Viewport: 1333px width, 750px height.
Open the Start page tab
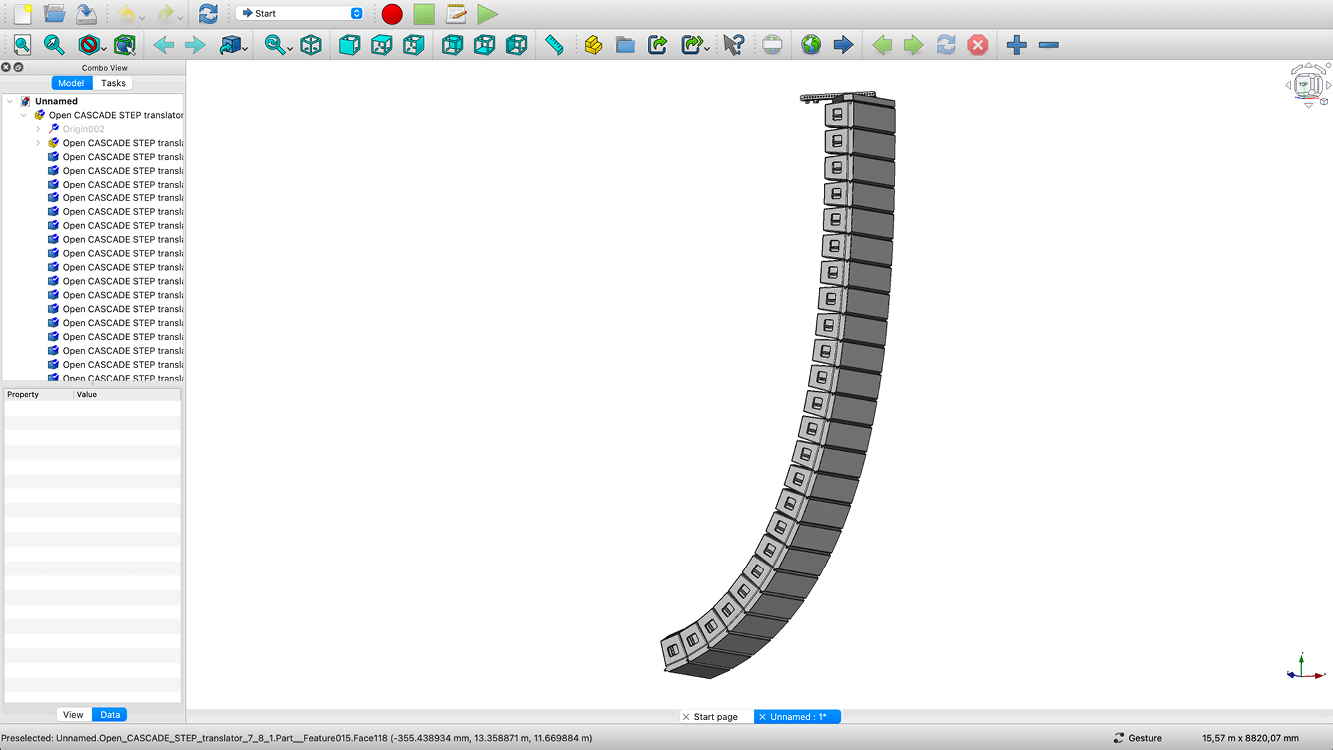(715, 717)
